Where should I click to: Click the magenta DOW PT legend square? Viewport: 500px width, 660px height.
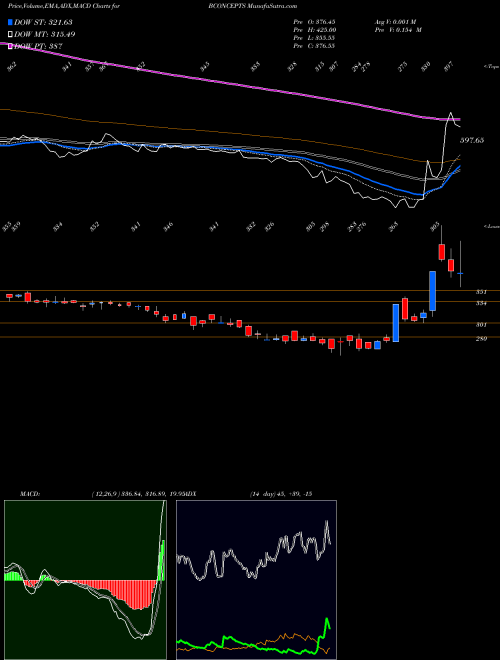11,46
